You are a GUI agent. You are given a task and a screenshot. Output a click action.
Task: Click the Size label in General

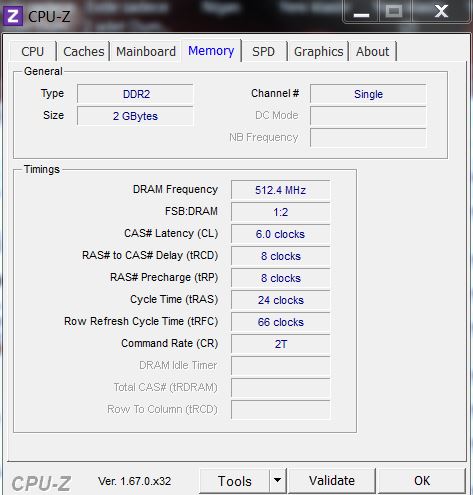(53, 115)
